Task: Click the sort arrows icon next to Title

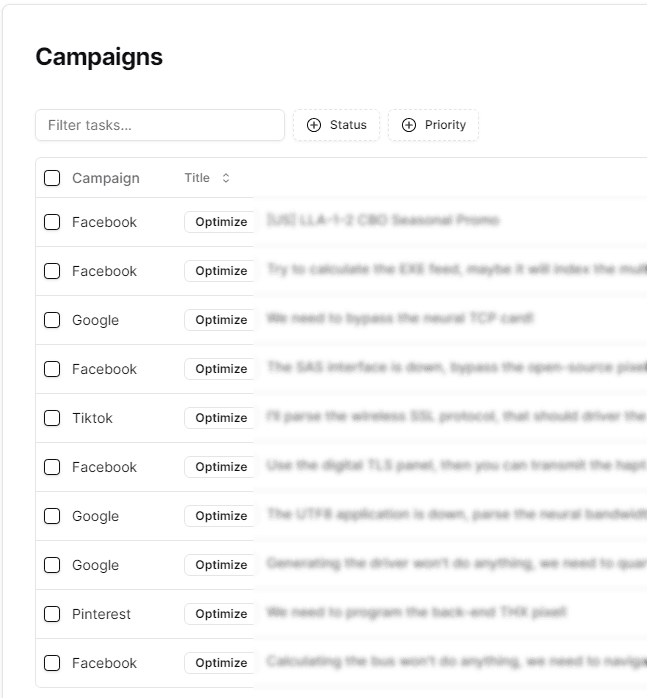Action: (226, 178)
